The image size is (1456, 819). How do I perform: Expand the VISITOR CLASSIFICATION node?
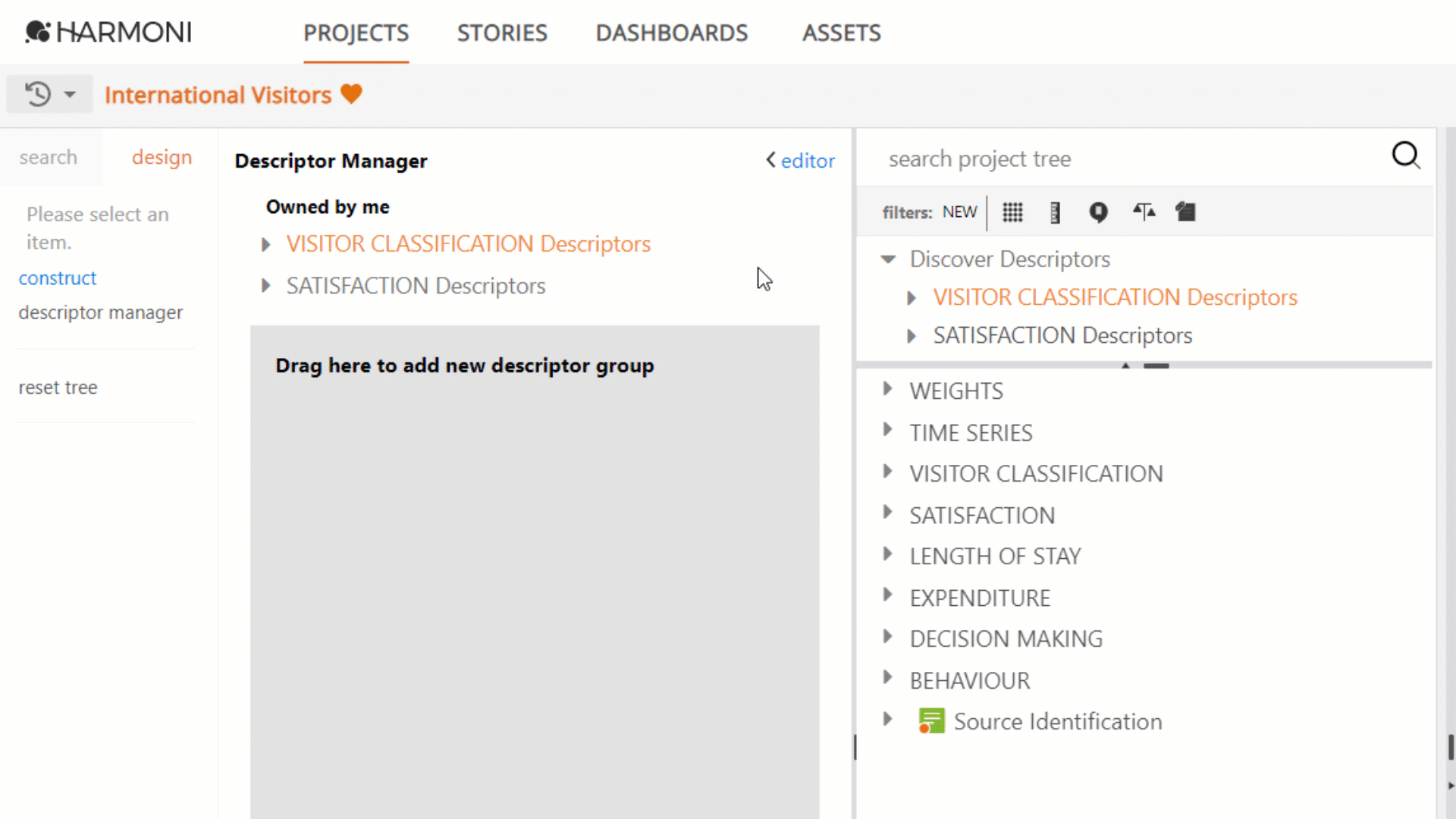(887, 471)
